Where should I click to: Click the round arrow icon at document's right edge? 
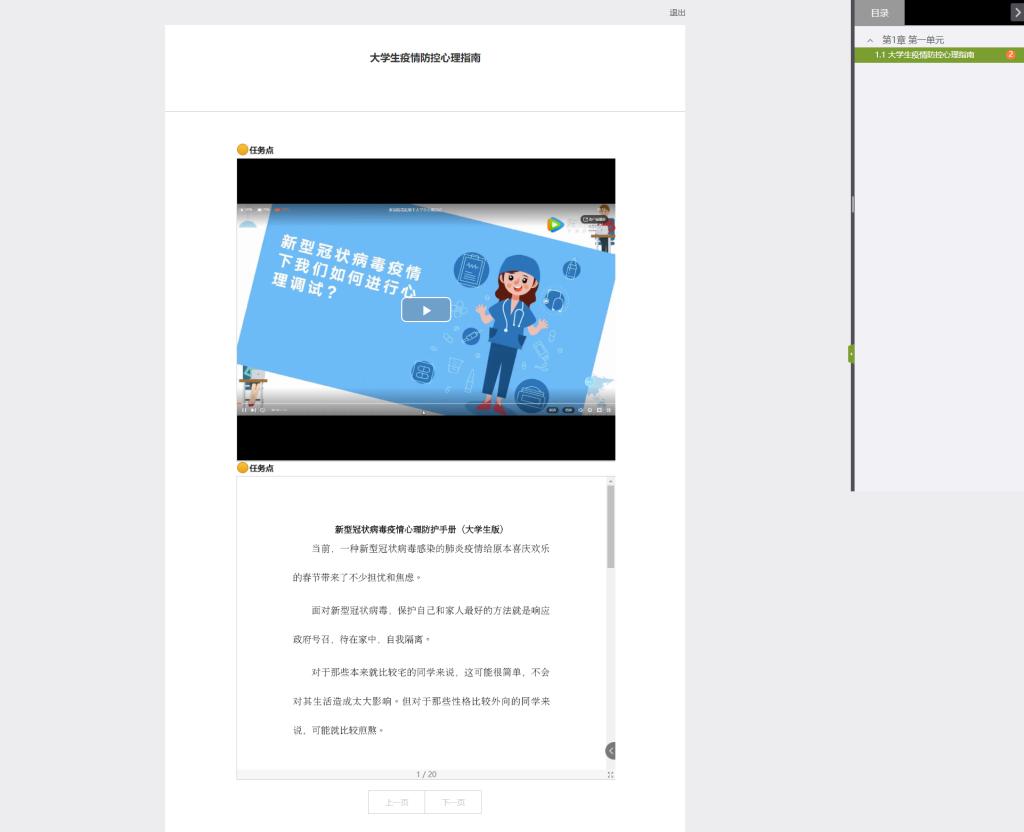tap(610, 750)
